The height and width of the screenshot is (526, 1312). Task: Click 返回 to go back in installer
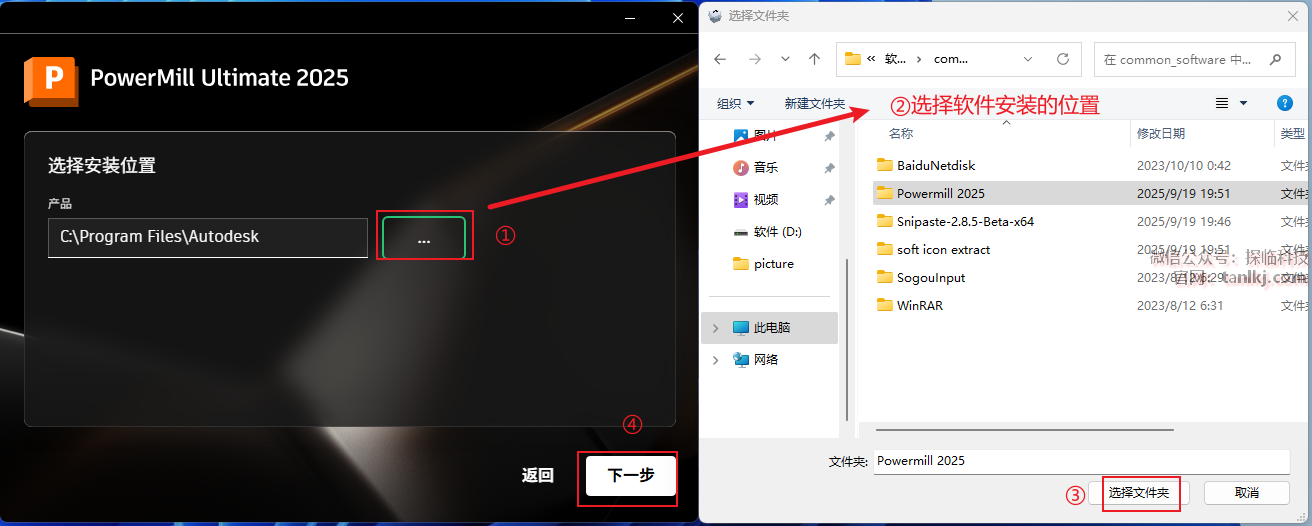click(x=538, y=475)
